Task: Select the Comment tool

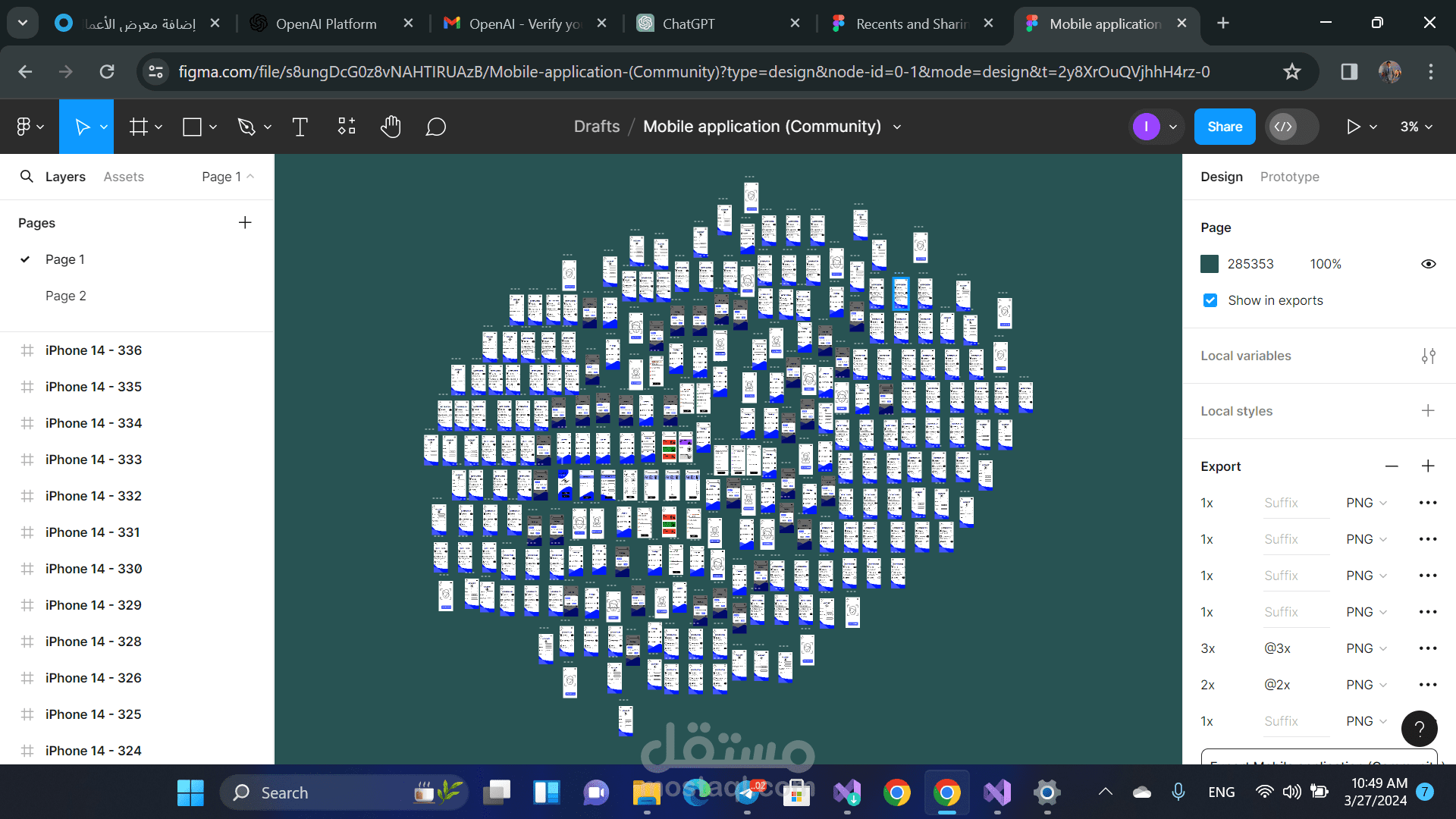Action: (x=435, y=127)
